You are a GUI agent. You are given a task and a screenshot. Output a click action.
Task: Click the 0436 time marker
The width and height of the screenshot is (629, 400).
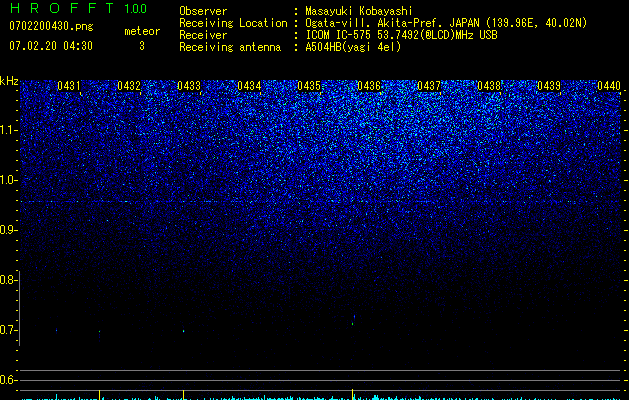(369, 86)
